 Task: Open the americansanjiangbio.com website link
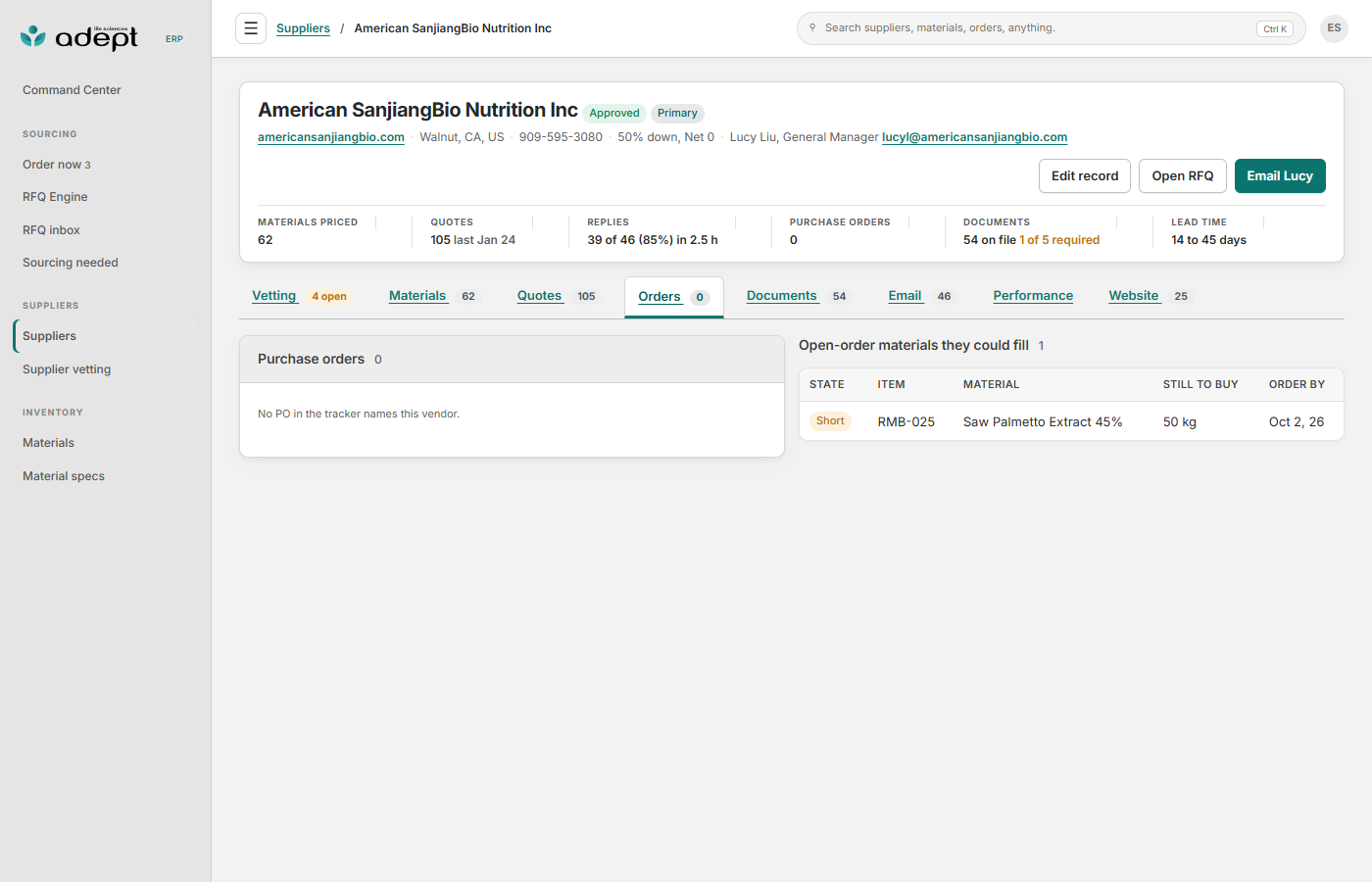331,137
